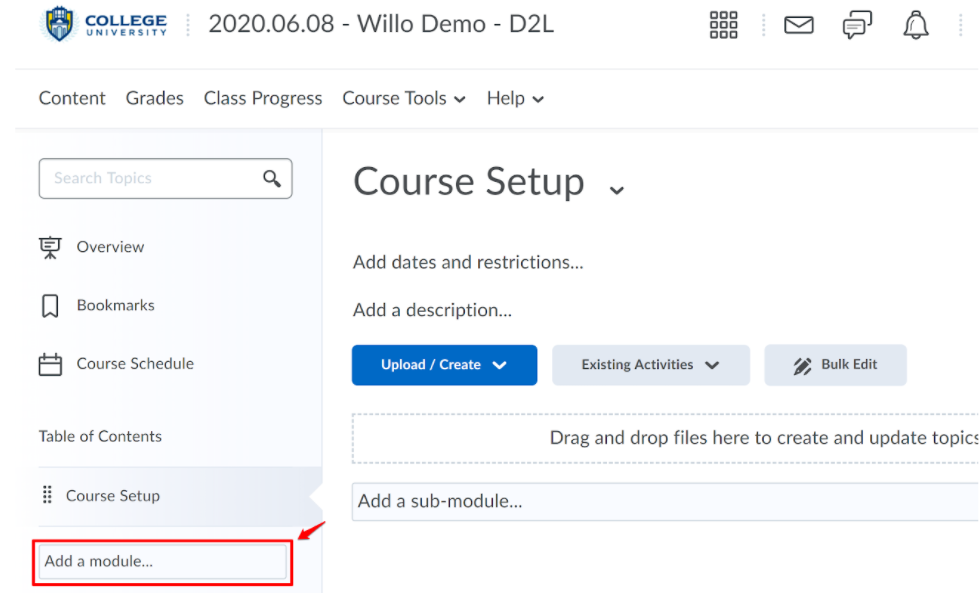Click the Bookmarks ribbon icon
Screen dimensions: 979x593
50,306
